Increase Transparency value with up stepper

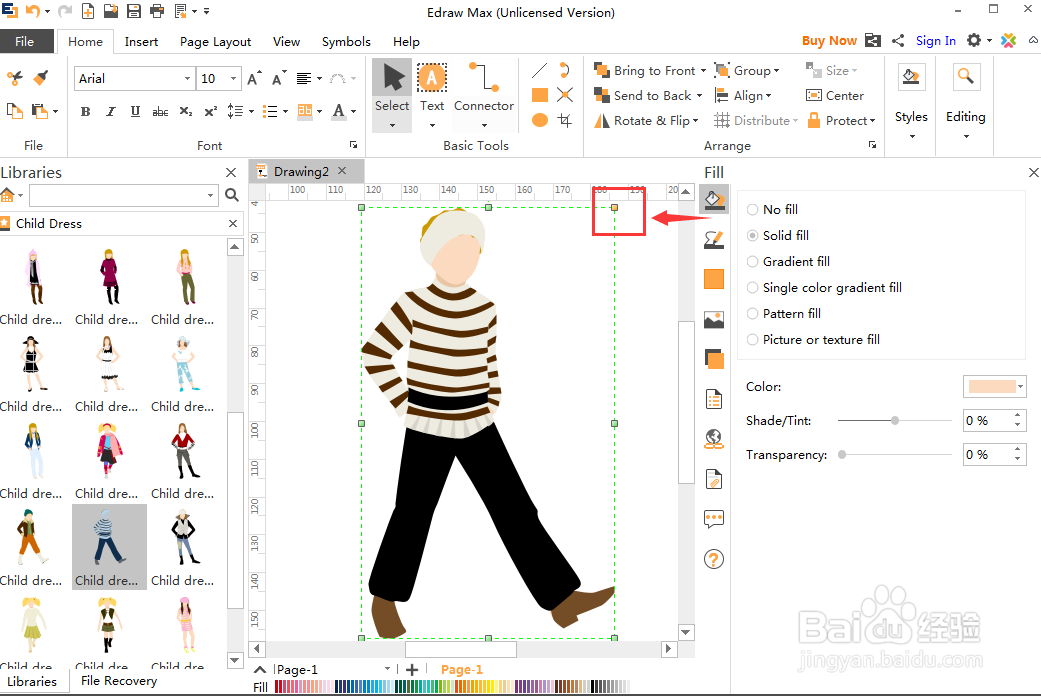(x=1018, y=450)
